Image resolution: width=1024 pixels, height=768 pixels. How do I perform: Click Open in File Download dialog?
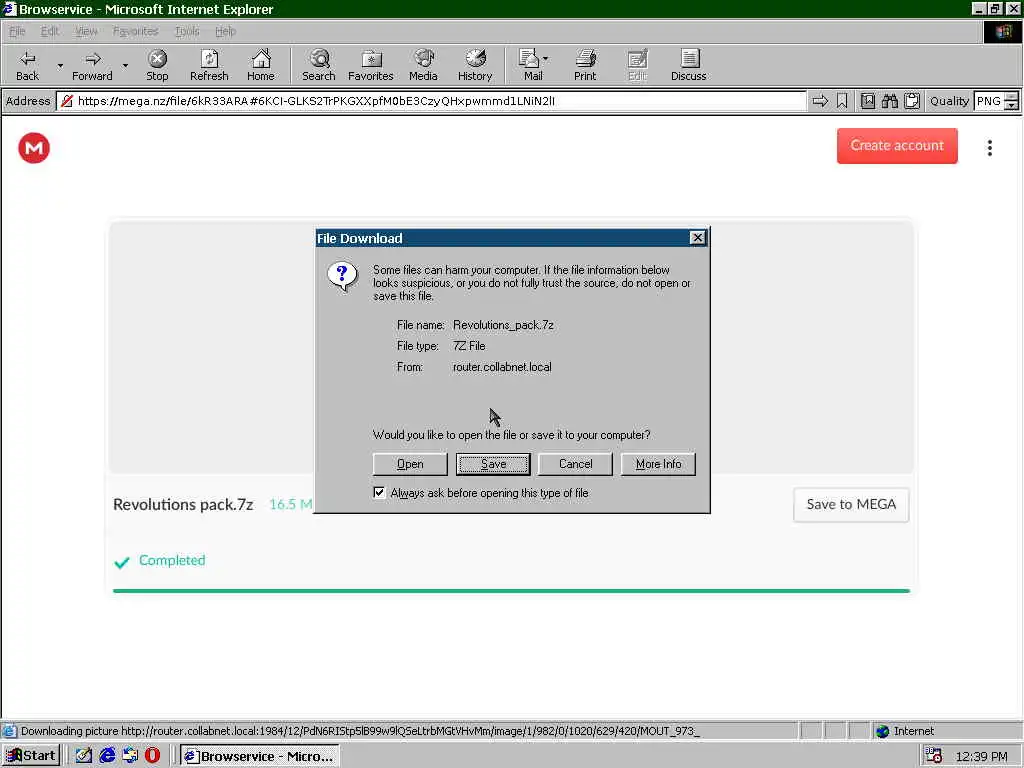pyautogui.click(x=410, y=464)
